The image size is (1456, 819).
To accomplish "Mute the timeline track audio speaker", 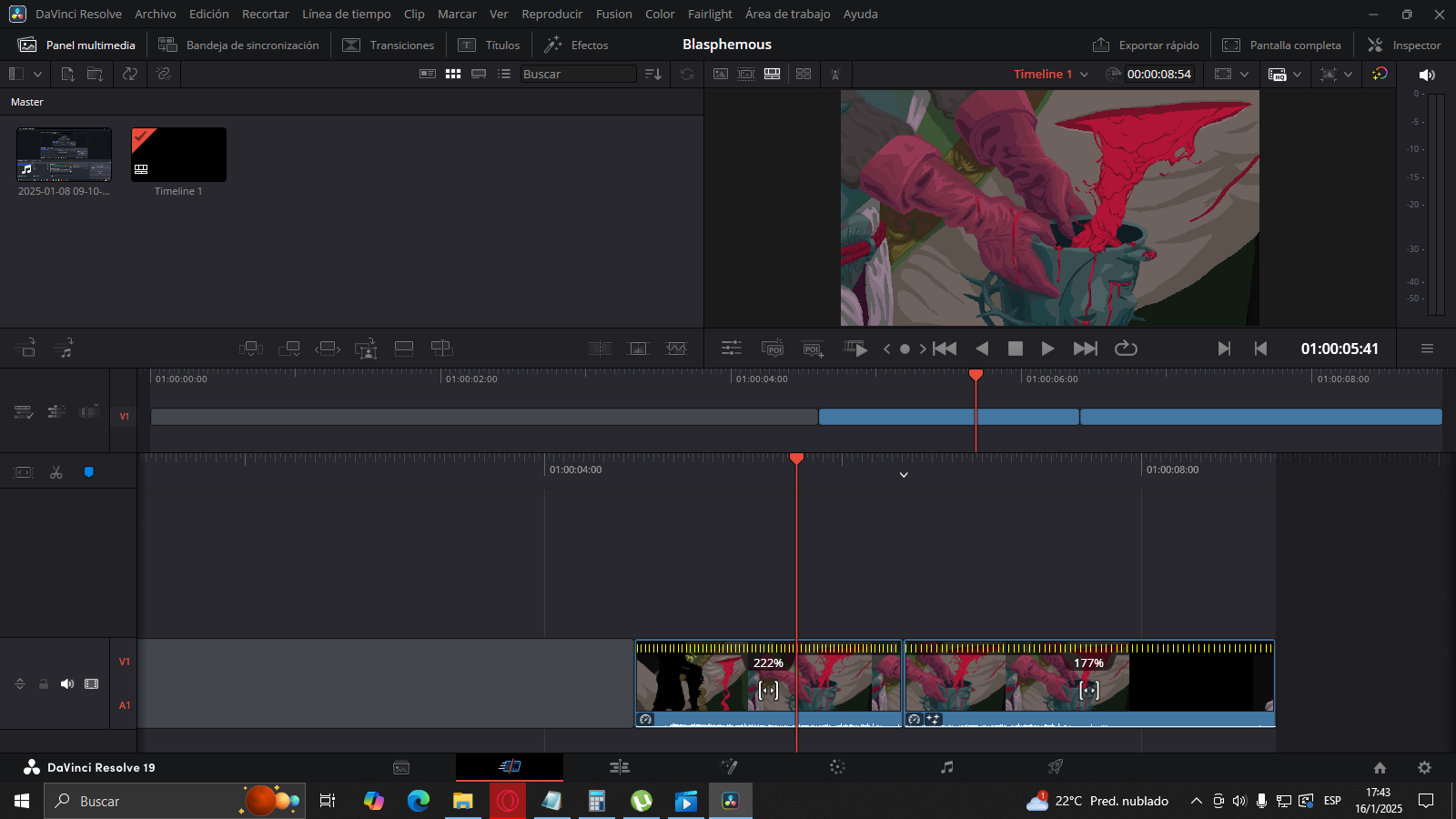I will pyautogui.click(x=67, y=683).
